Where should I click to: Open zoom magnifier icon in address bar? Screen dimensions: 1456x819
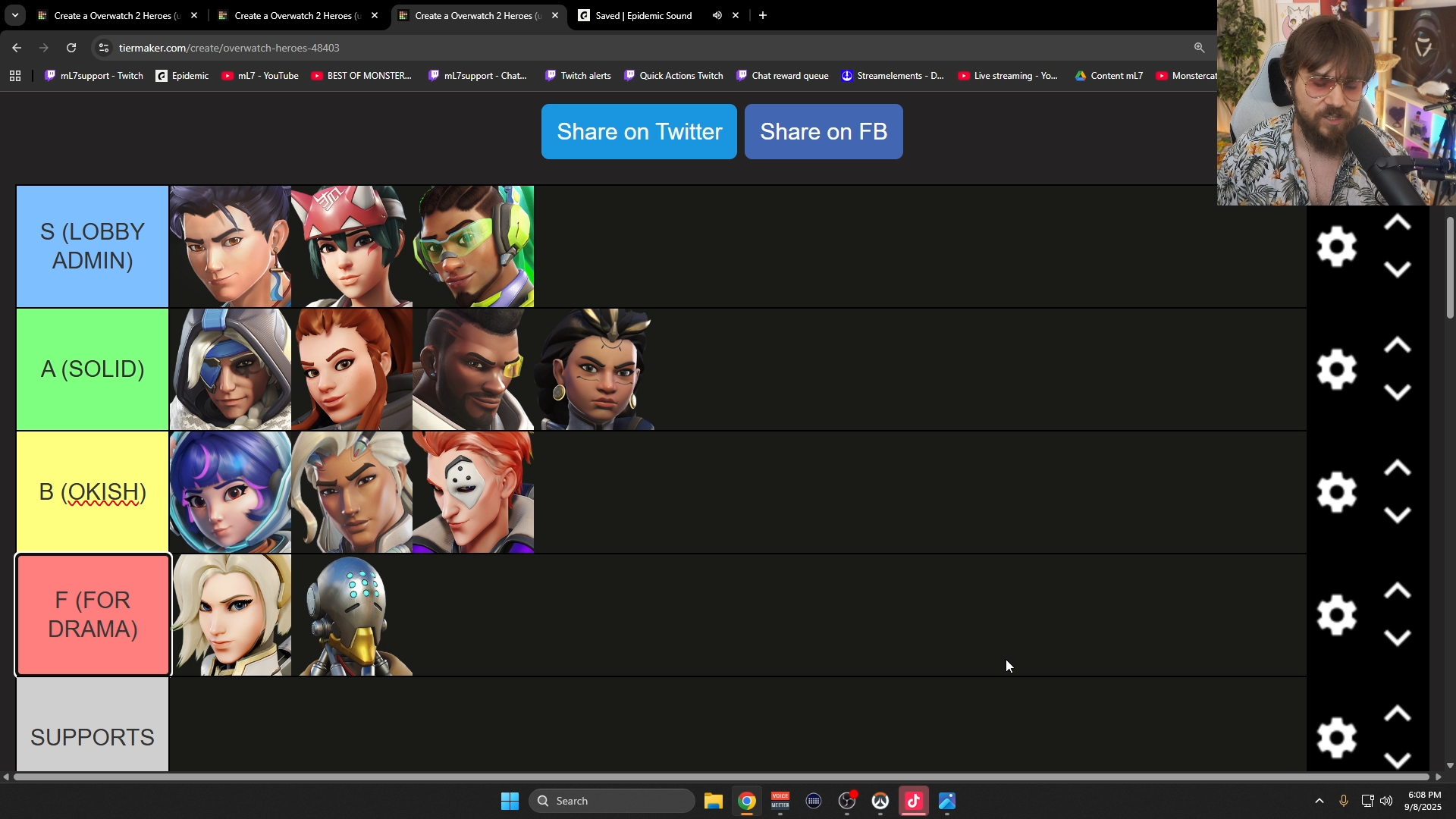pos(1199,48)
